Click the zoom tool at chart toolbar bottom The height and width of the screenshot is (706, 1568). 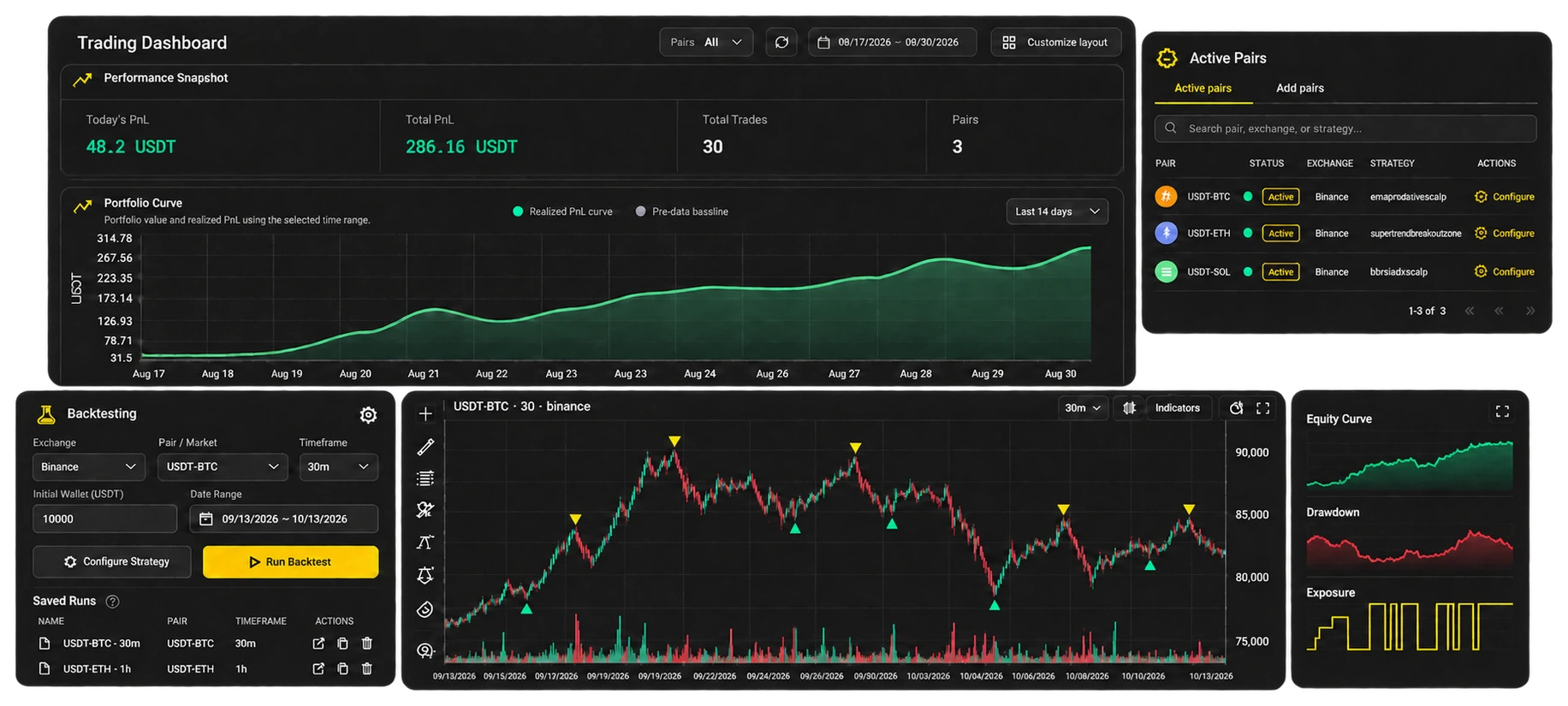(x=425, y=650)
